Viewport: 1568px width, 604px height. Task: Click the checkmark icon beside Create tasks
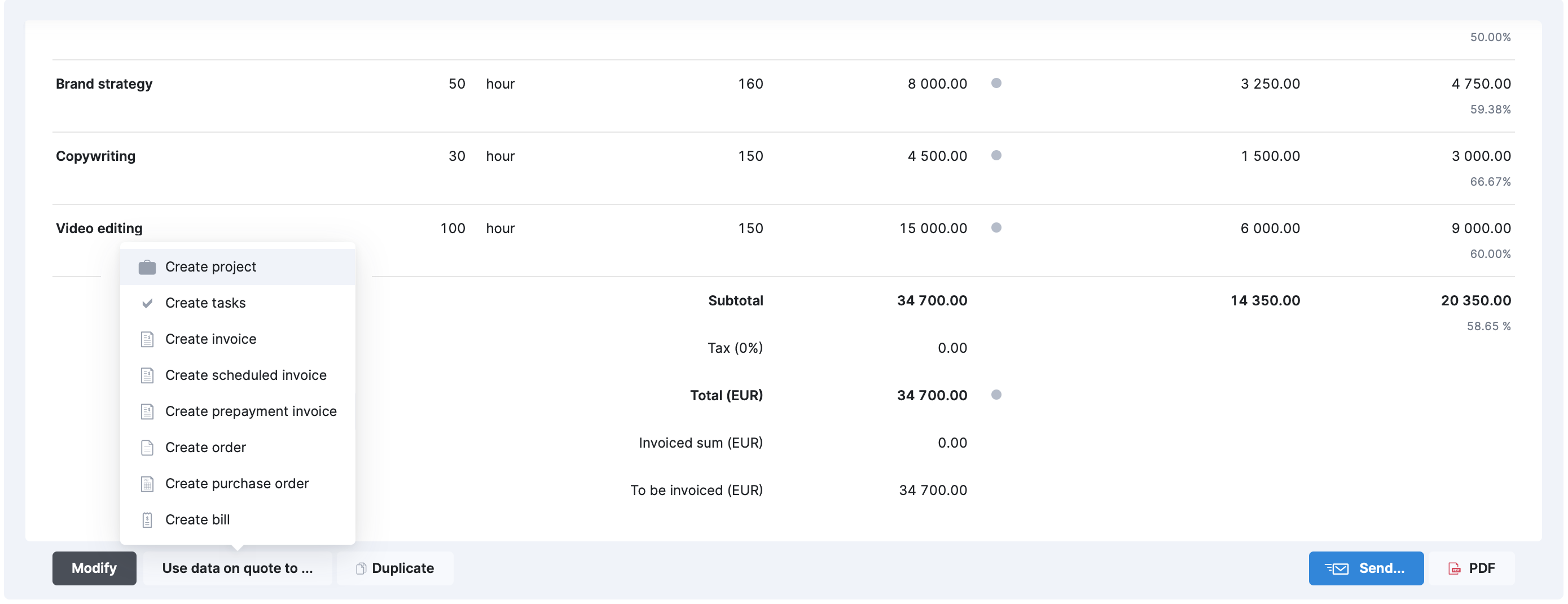click(147, 303)
